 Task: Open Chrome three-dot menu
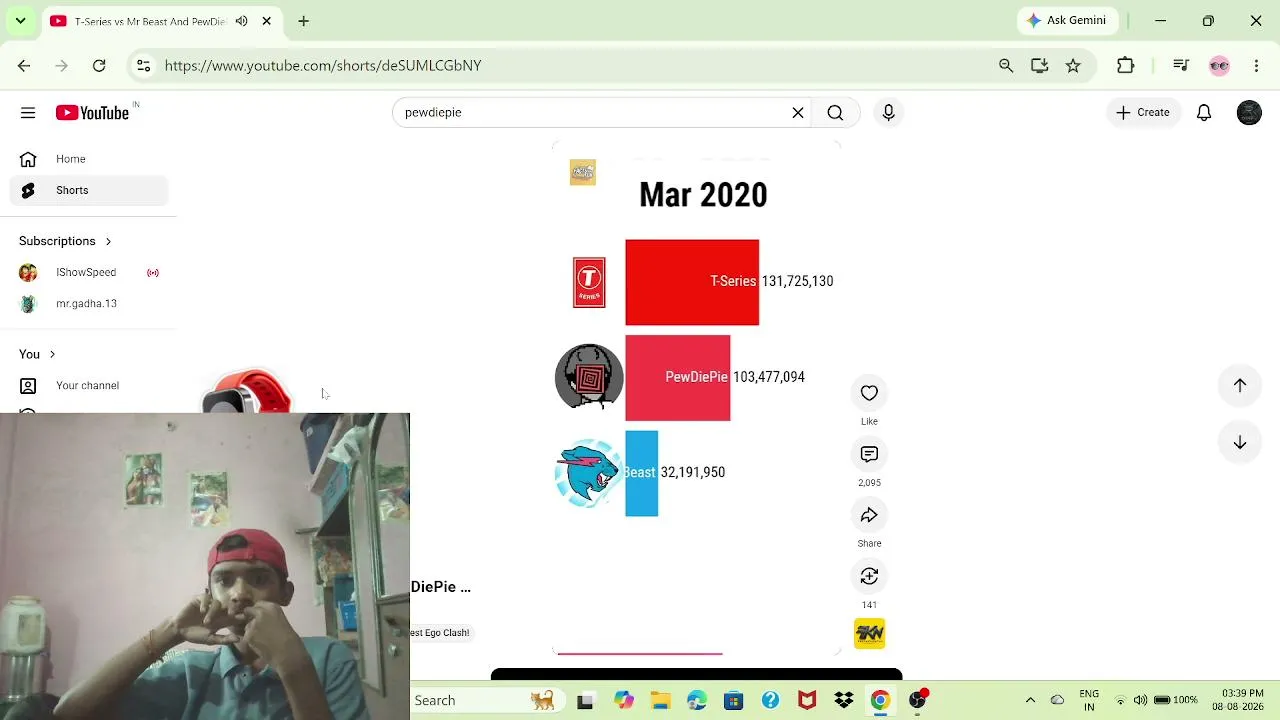point(1256,65)
